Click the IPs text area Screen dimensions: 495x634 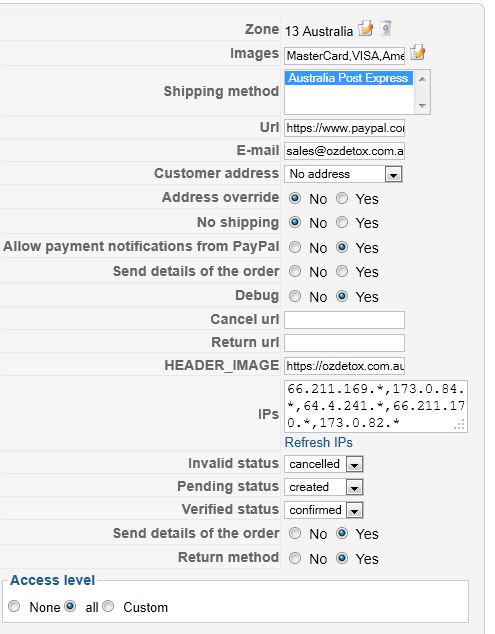376,406
